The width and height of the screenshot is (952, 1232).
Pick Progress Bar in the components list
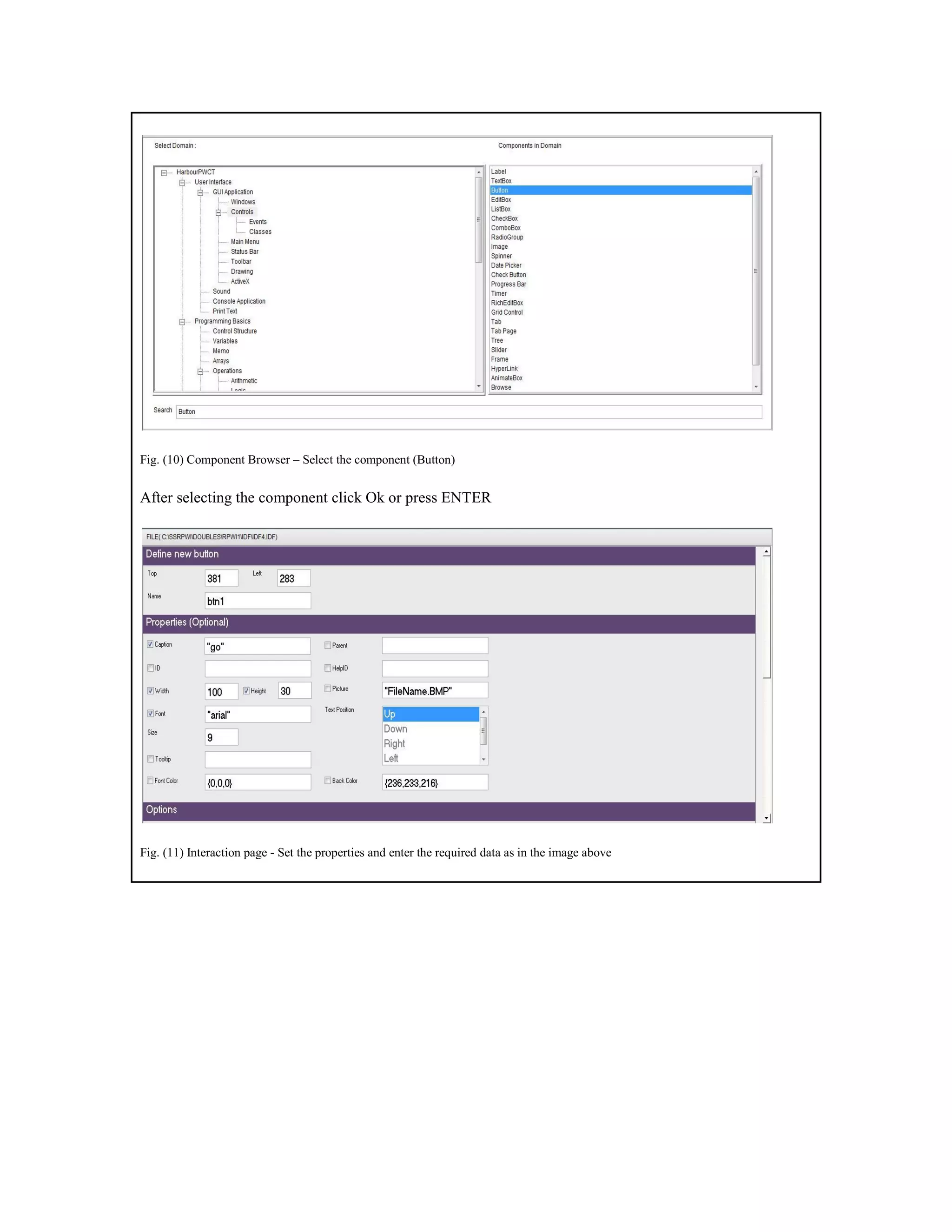tap(508, 285)
